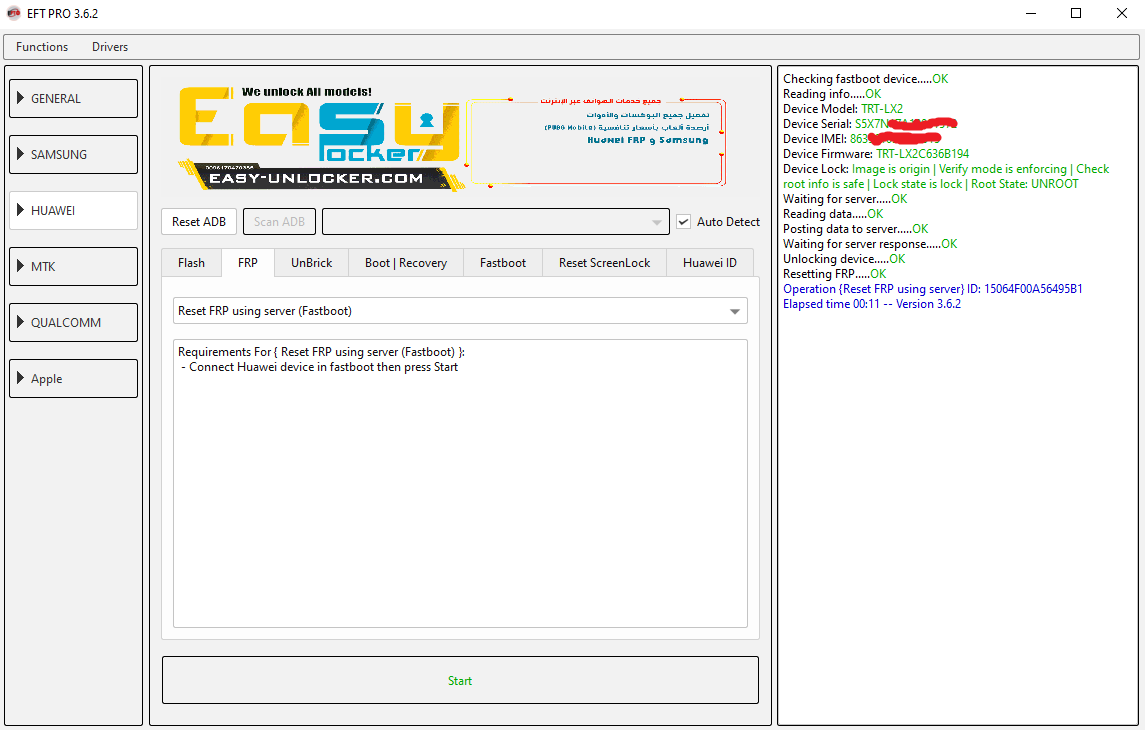Click the Arabic advertisement banner box
The width and height of the screenshot is (1145, 730).
pos(596,142)
